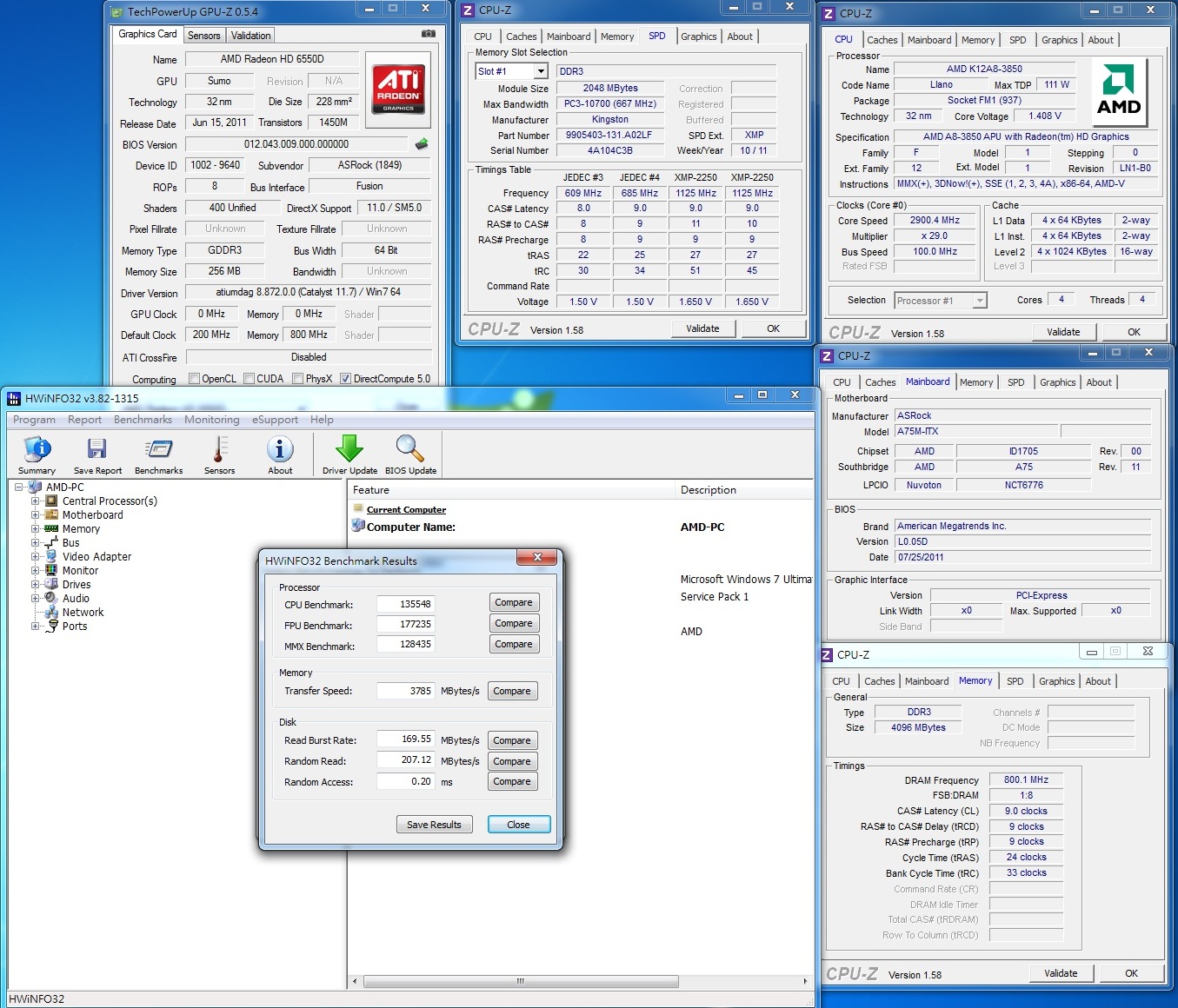Image resolution: width=1178 pixels, height=1008 pixels.
Task: Click the Transfer Speed value field
Action: point(405,691)
